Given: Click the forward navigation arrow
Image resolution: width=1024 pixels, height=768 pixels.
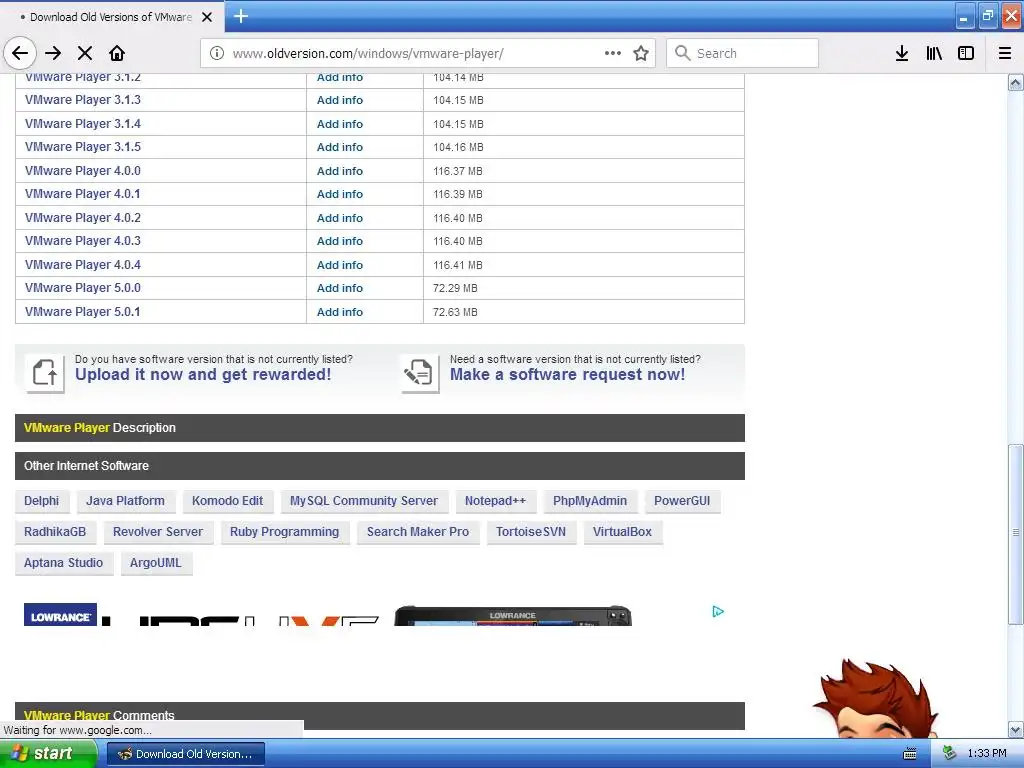Looking at the screenshot, I should pos(54,53).
